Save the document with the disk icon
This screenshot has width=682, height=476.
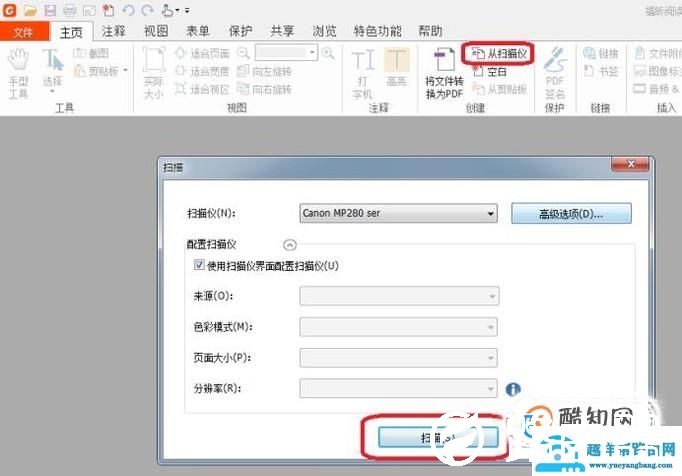(50, 10)
